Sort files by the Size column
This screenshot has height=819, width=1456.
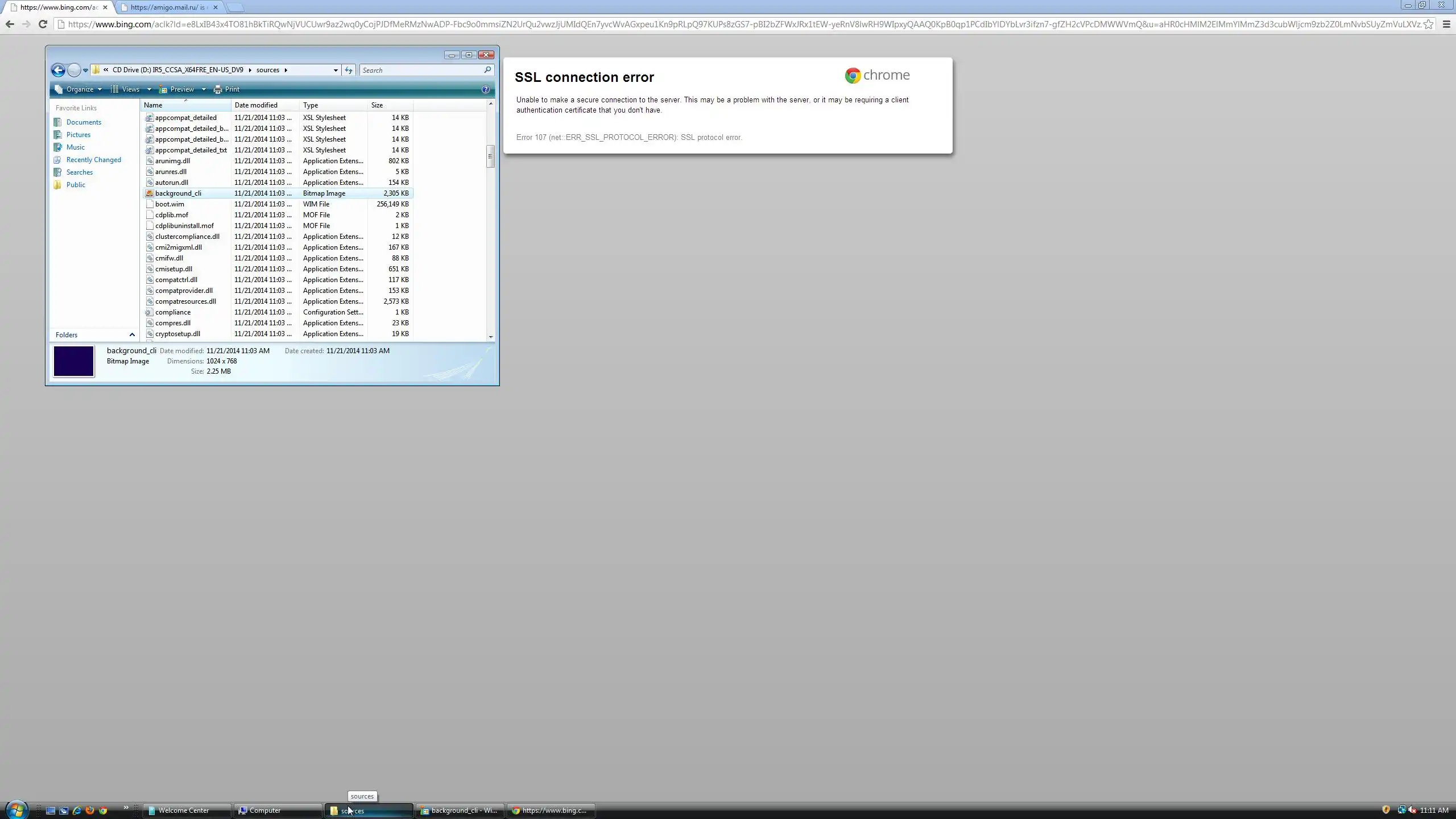pos(377,105)
